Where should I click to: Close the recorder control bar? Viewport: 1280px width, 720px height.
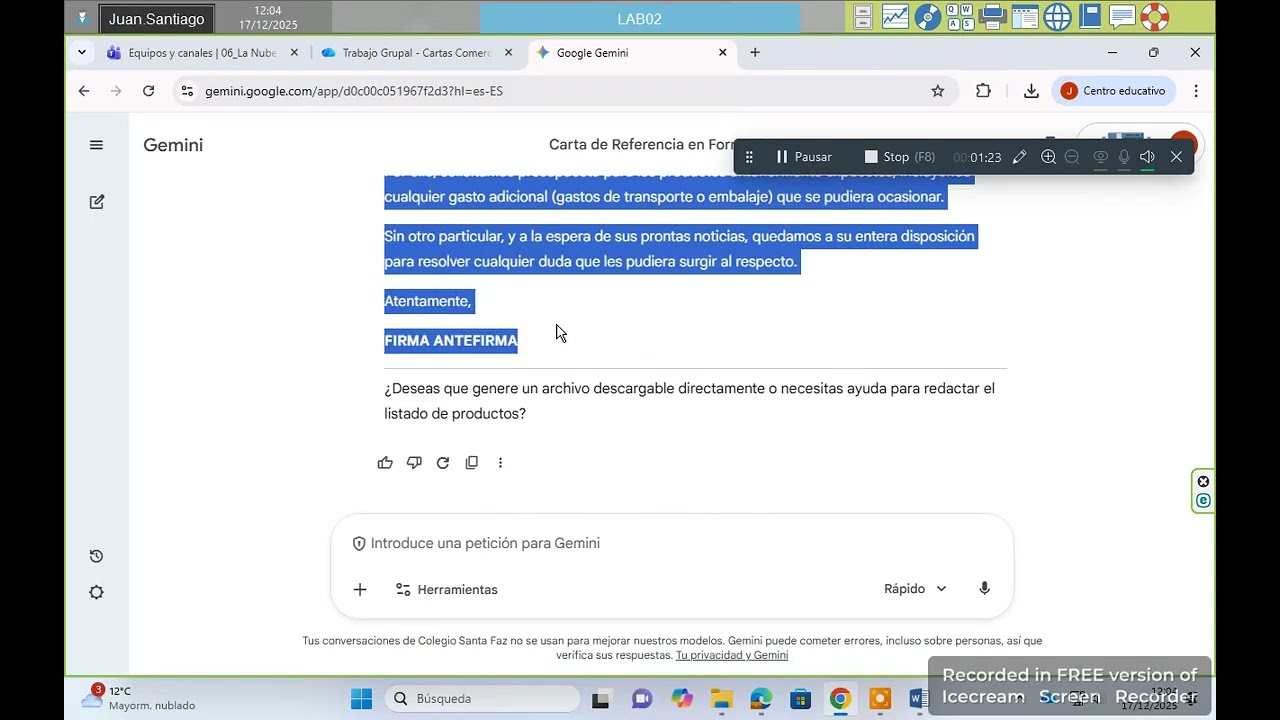coord(1176,157)
